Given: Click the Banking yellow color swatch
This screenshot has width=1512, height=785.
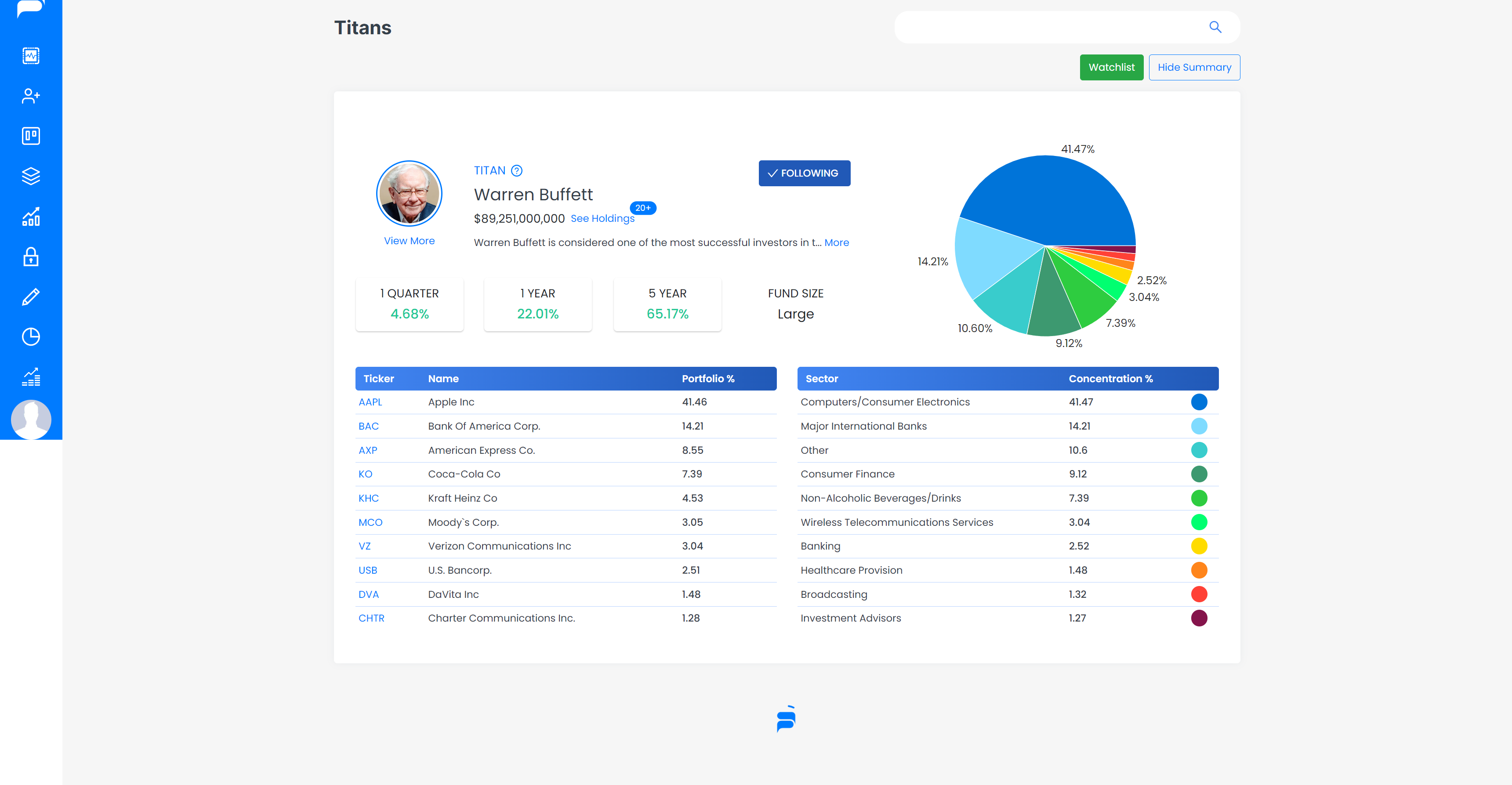Looking at the screenshot, I should click(x=1199, y=546).
